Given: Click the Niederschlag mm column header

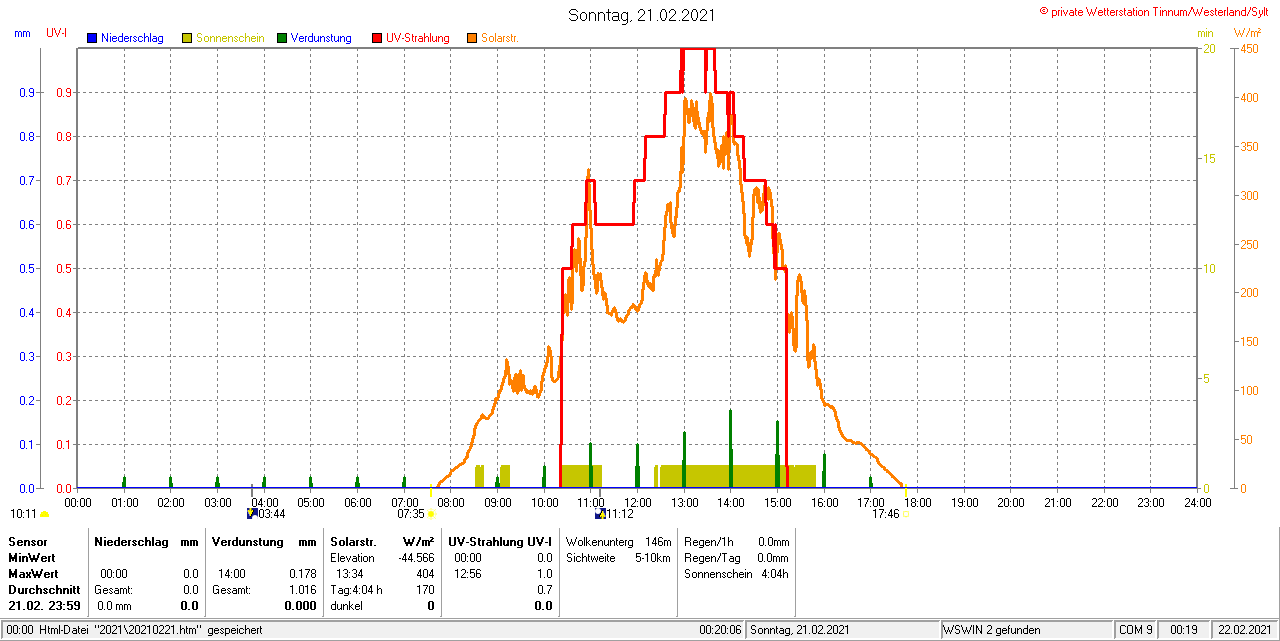Looking at the screenshot, I should click(146, 541).
